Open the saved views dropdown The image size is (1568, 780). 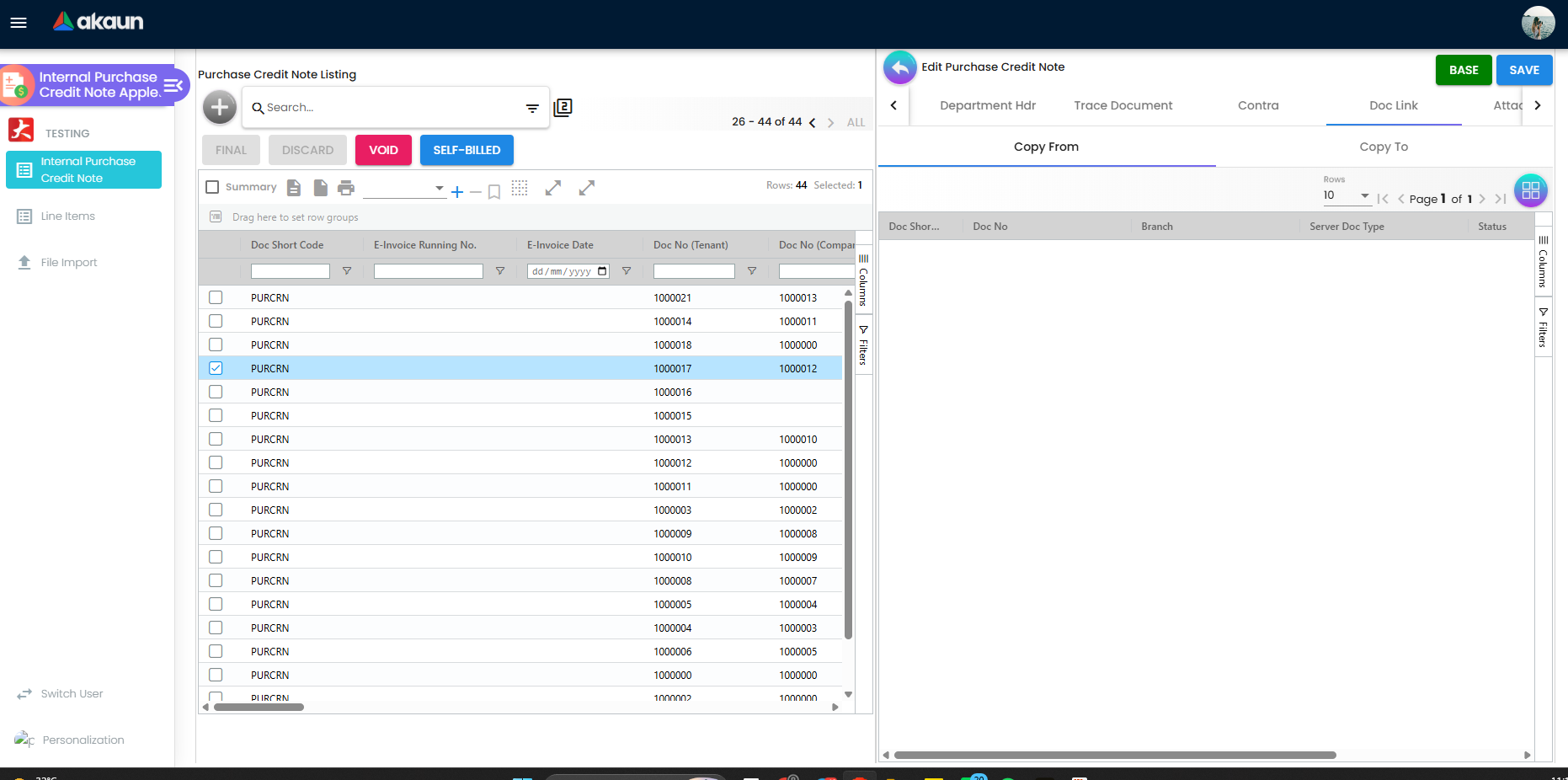pyautogui.click(x=404, y=189)
